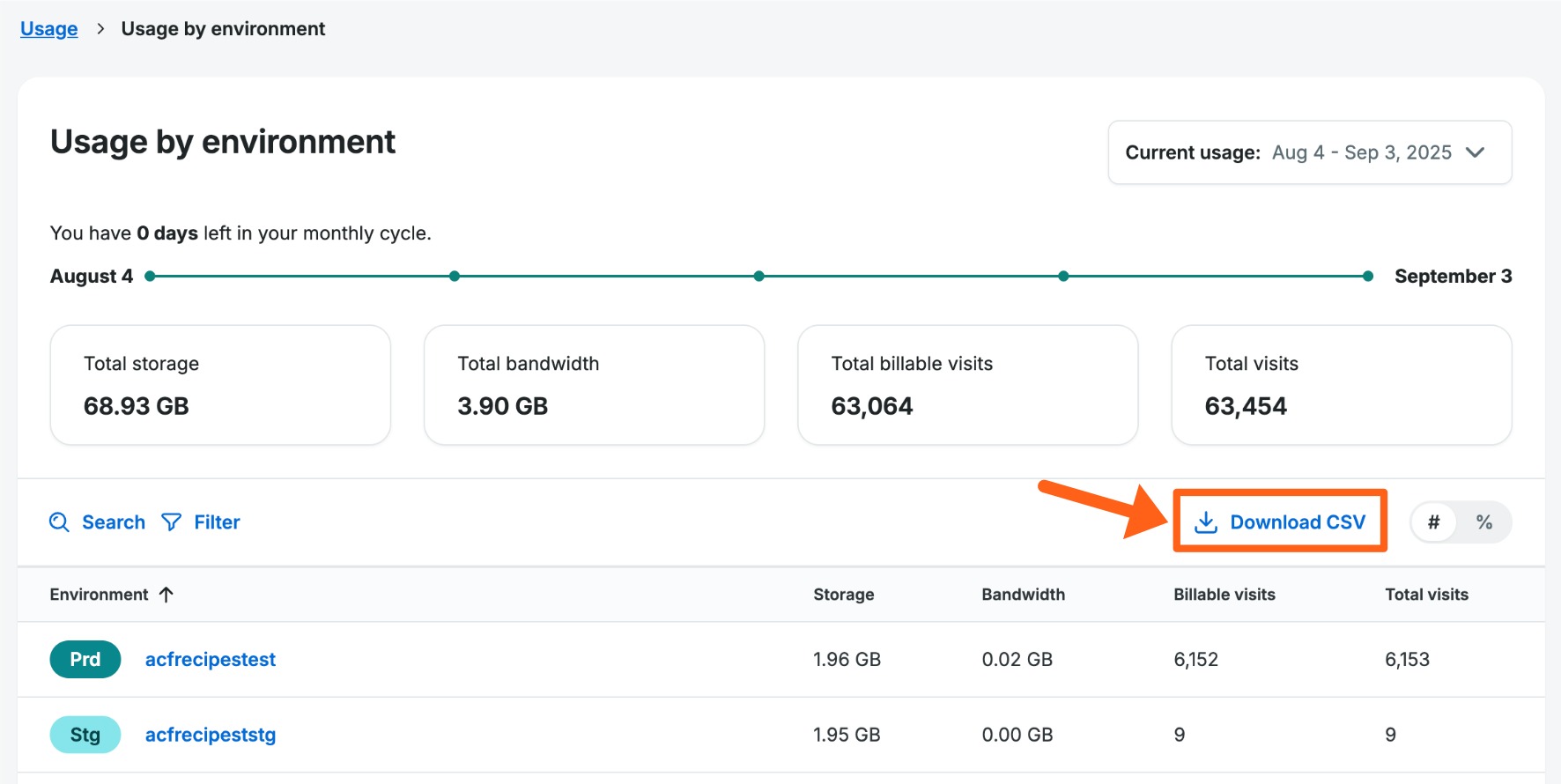This screenshot has height=784, width=1561.
Task: Sort table by Storage column
Action: point(843,595)
